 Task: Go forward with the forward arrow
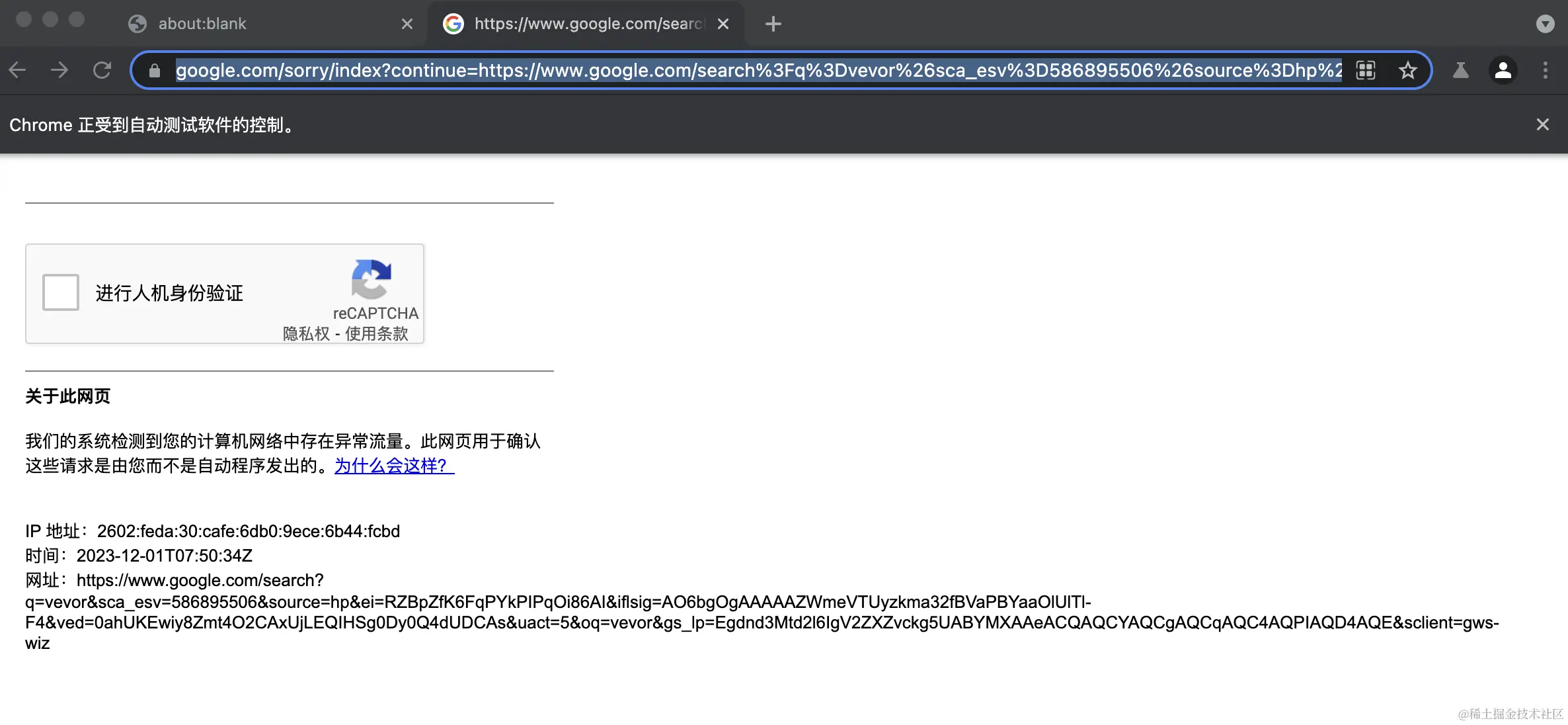coord(59,70)
